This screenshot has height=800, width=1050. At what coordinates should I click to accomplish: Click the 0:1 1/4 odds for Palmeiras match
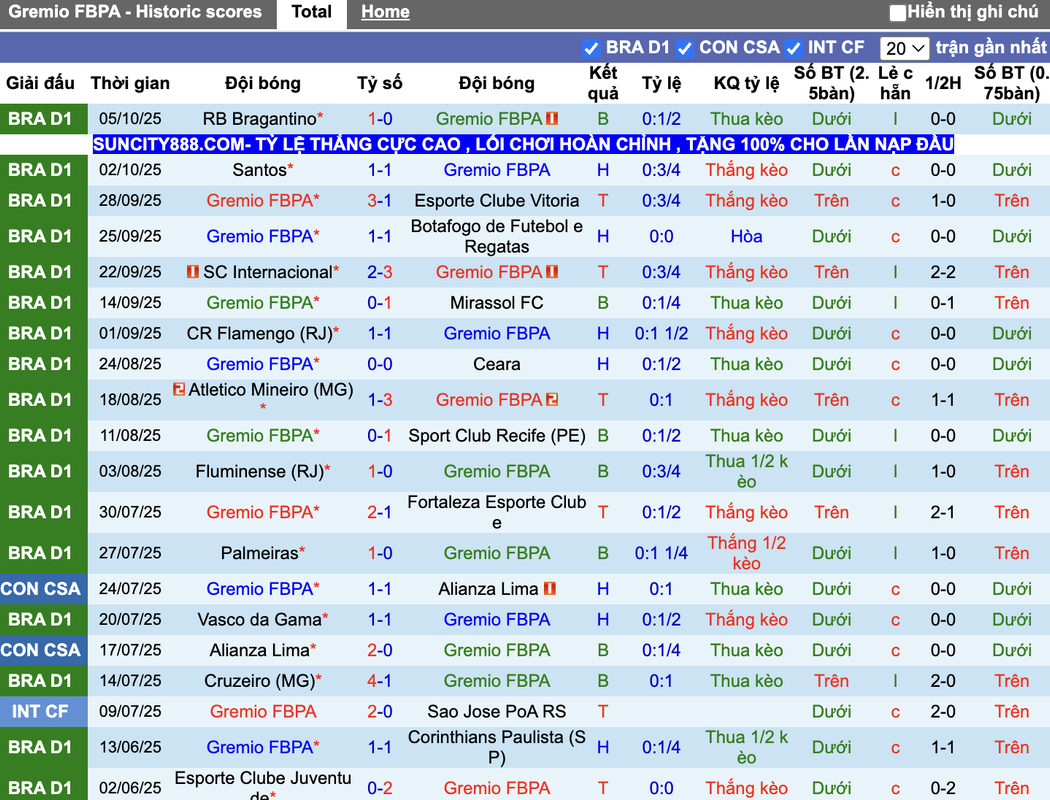pos(661,553)
